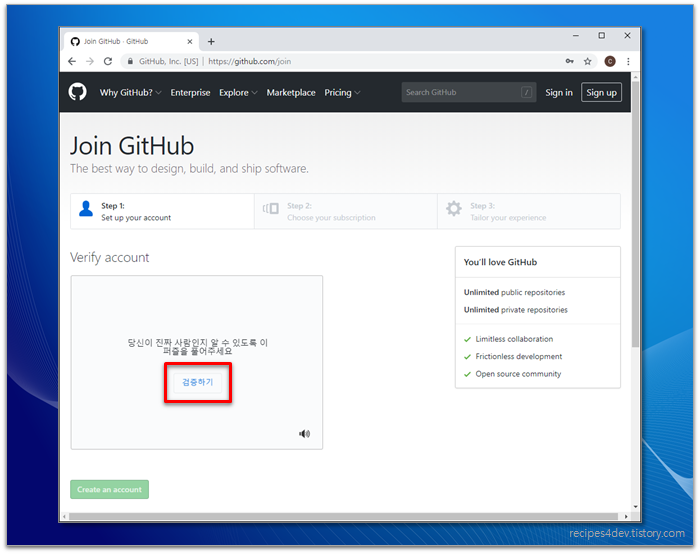Open a new browser tab
This screenshot has width=700, height=555.
[x=211, y=42]
